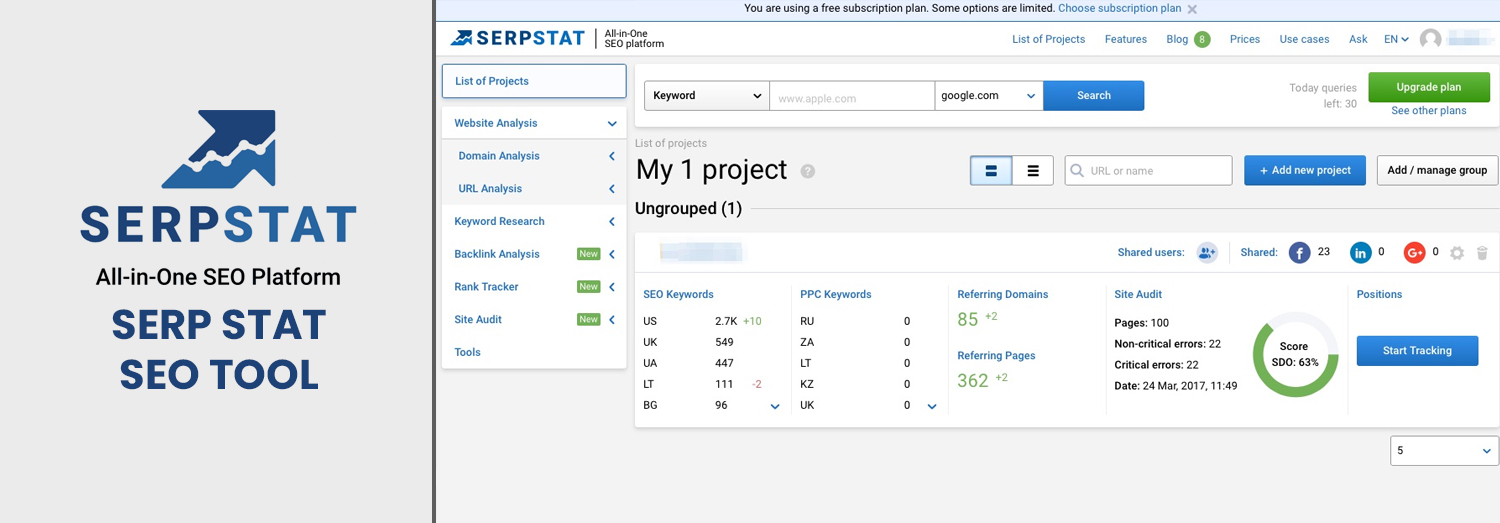Click referring pages count 362
Viewport: 1500px width, 523px height.
click(973, 380)
